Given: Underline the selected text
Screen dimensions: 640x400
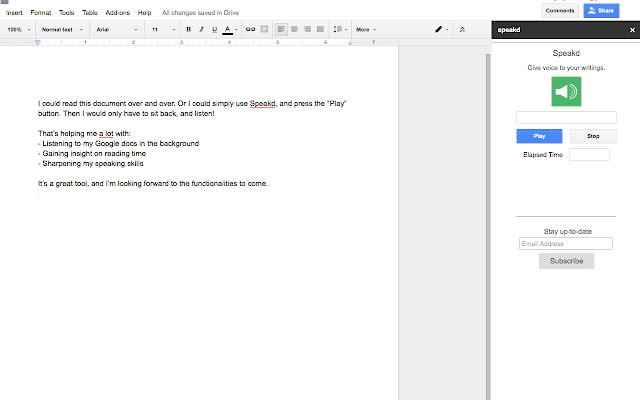Looking at the screenshot, I should [x=214, y=30].
